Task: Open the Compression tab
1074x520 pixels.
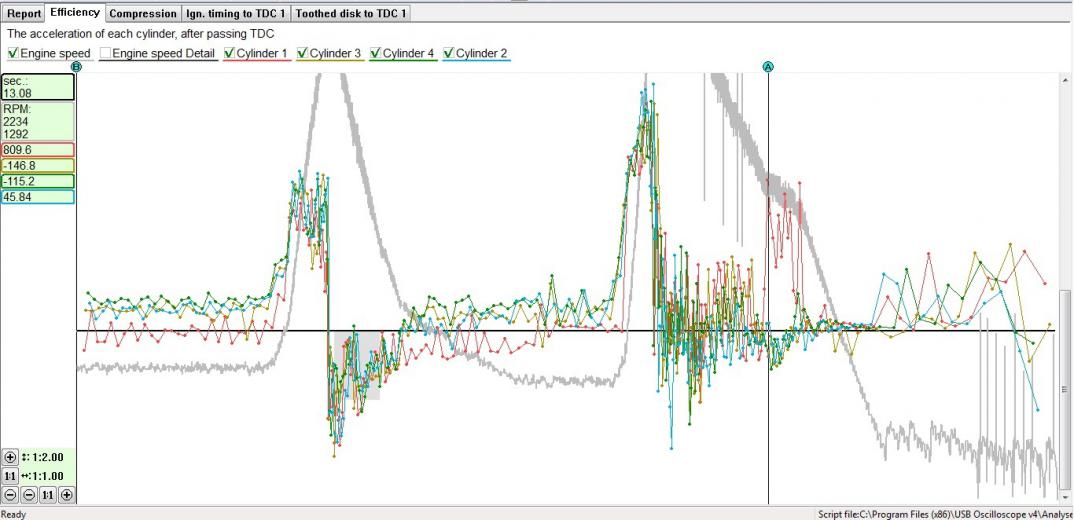Action: (142, 13)
